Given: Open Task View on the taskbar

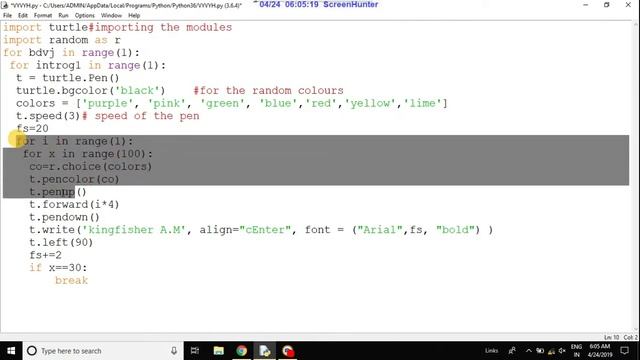Looking at the screenshot, I should pyautogui.click(x=195, y=351).
